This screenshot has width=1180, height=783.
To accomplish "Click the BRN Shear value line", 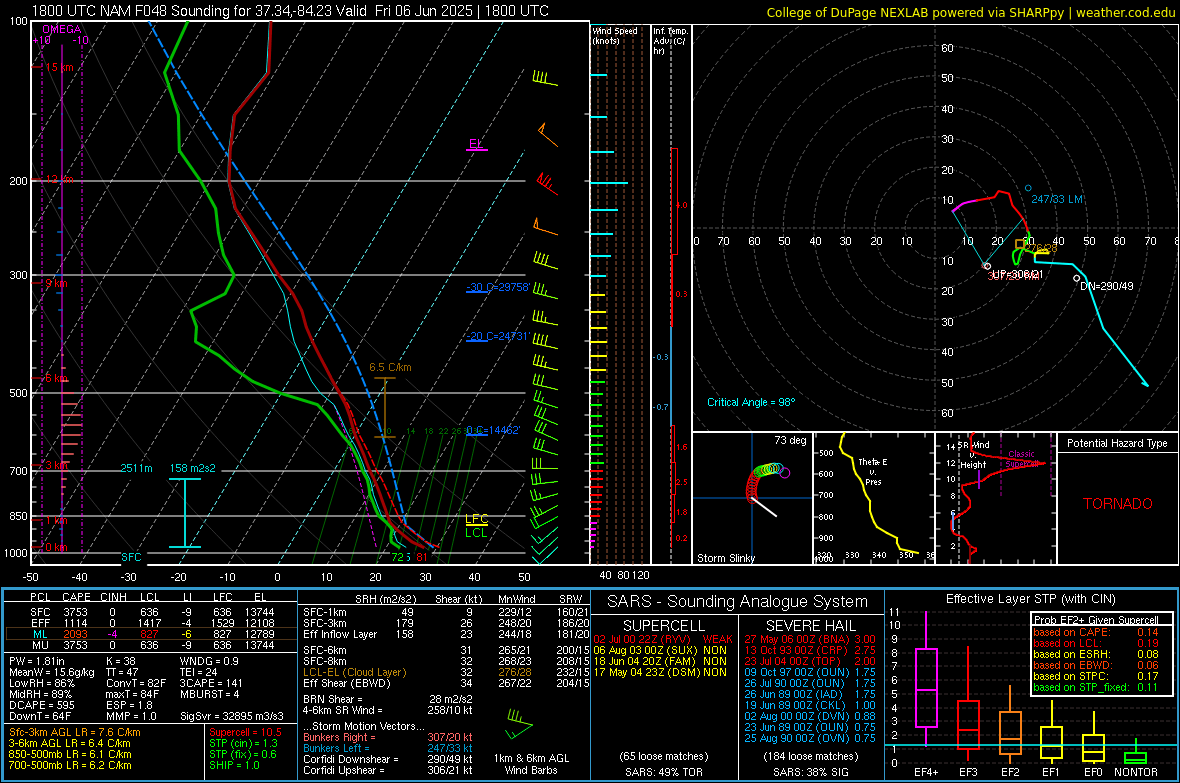I will 388,699.
